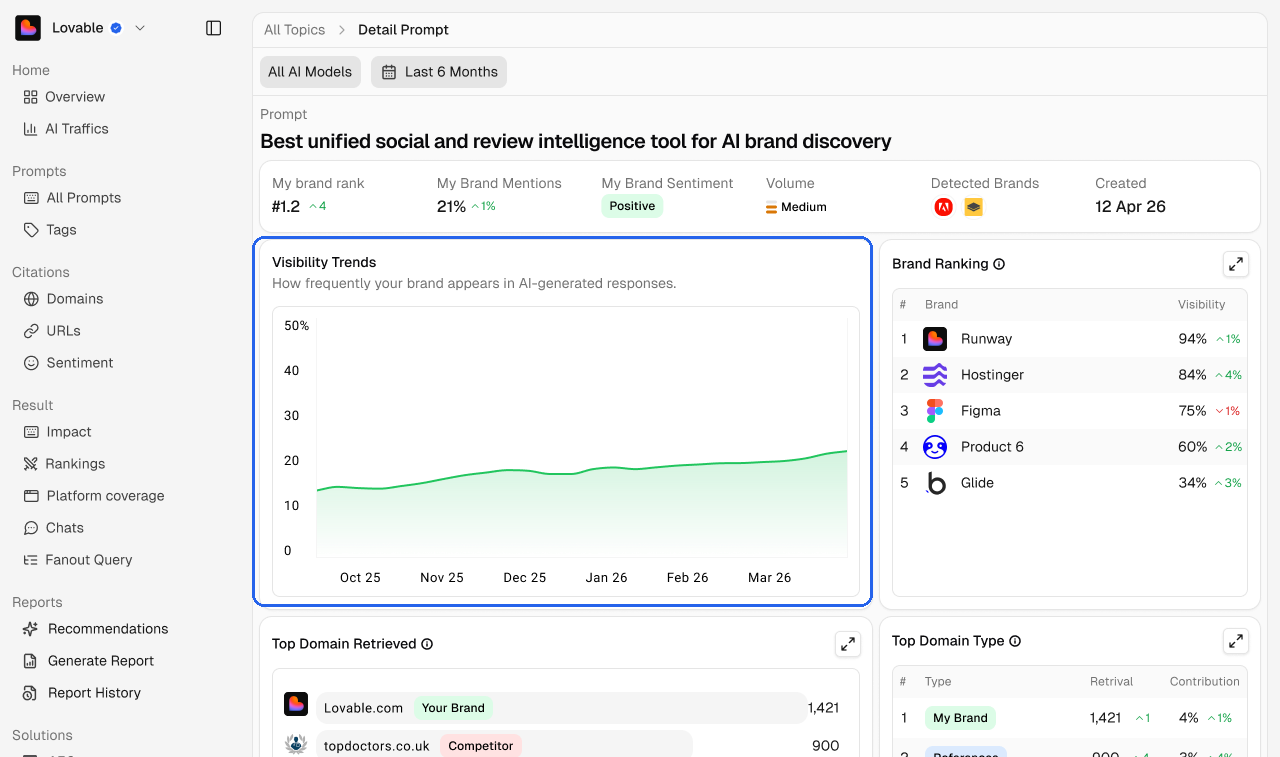Screen dimensions: 1280x757
Task: Open the All AI Models filter
Action: (310, 72)
